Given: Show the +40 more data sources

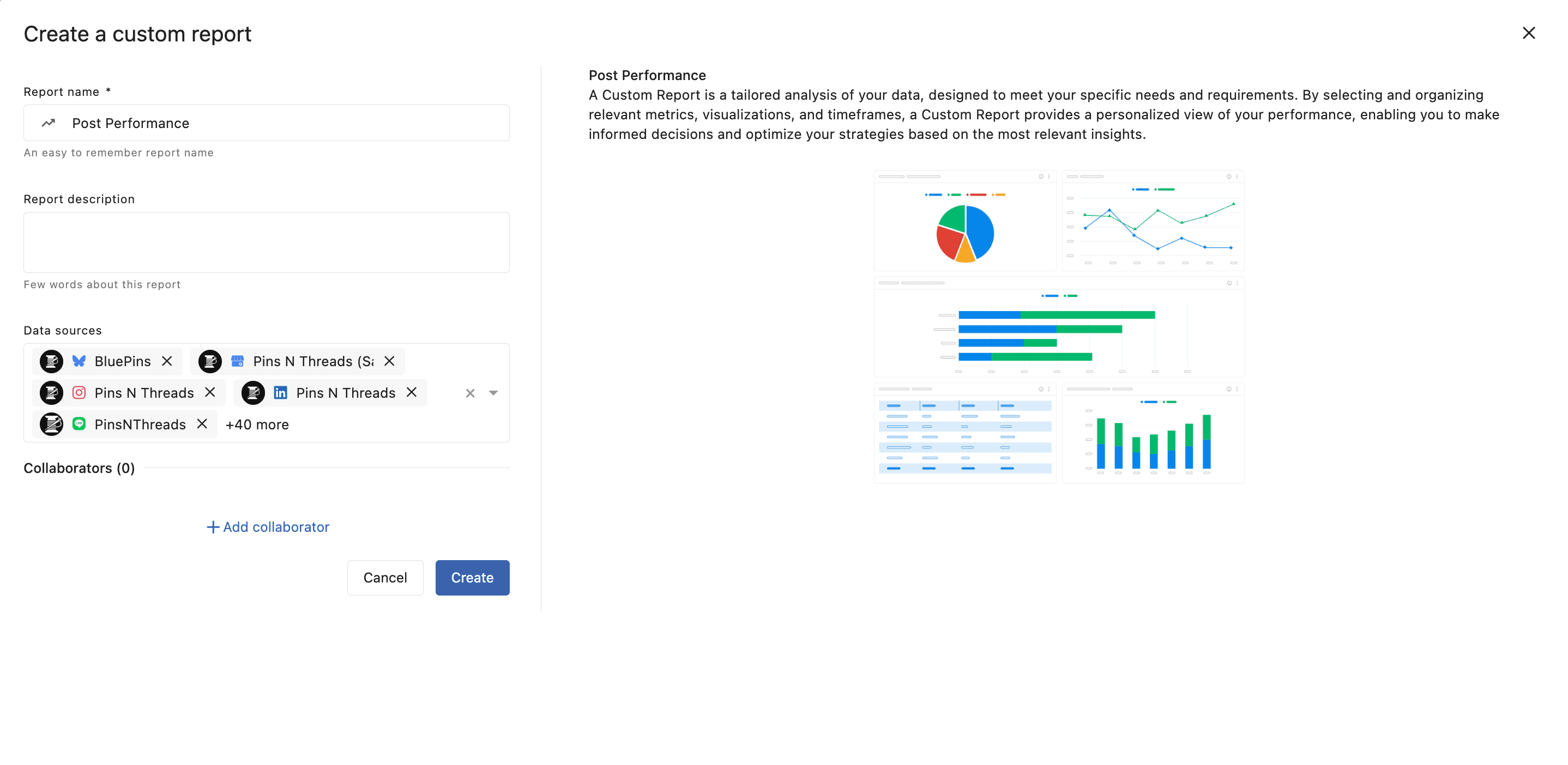Looking at the screenshot, I should tap(257, 424).
